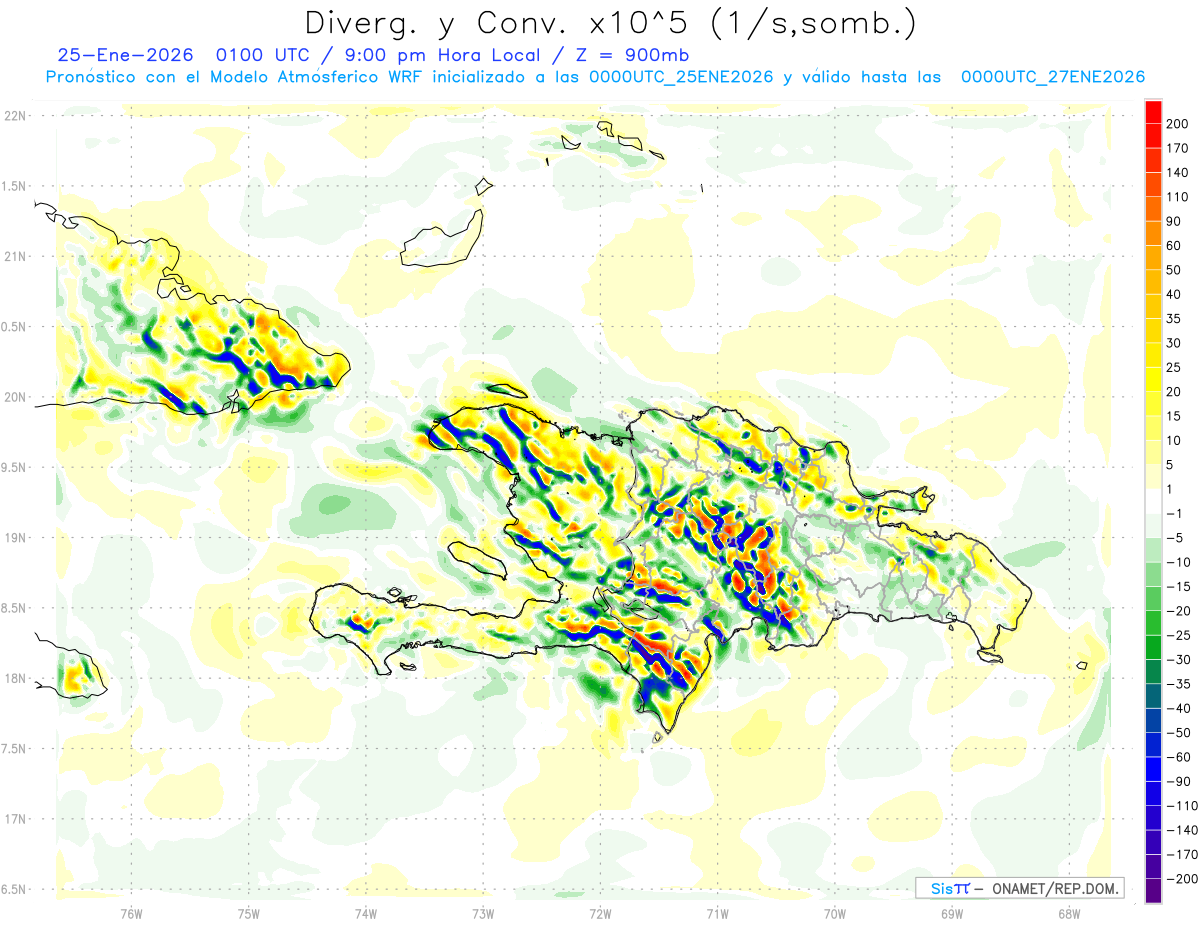
Task: Click the white swatch between 1 and -1
Action: coord(1153,501)
